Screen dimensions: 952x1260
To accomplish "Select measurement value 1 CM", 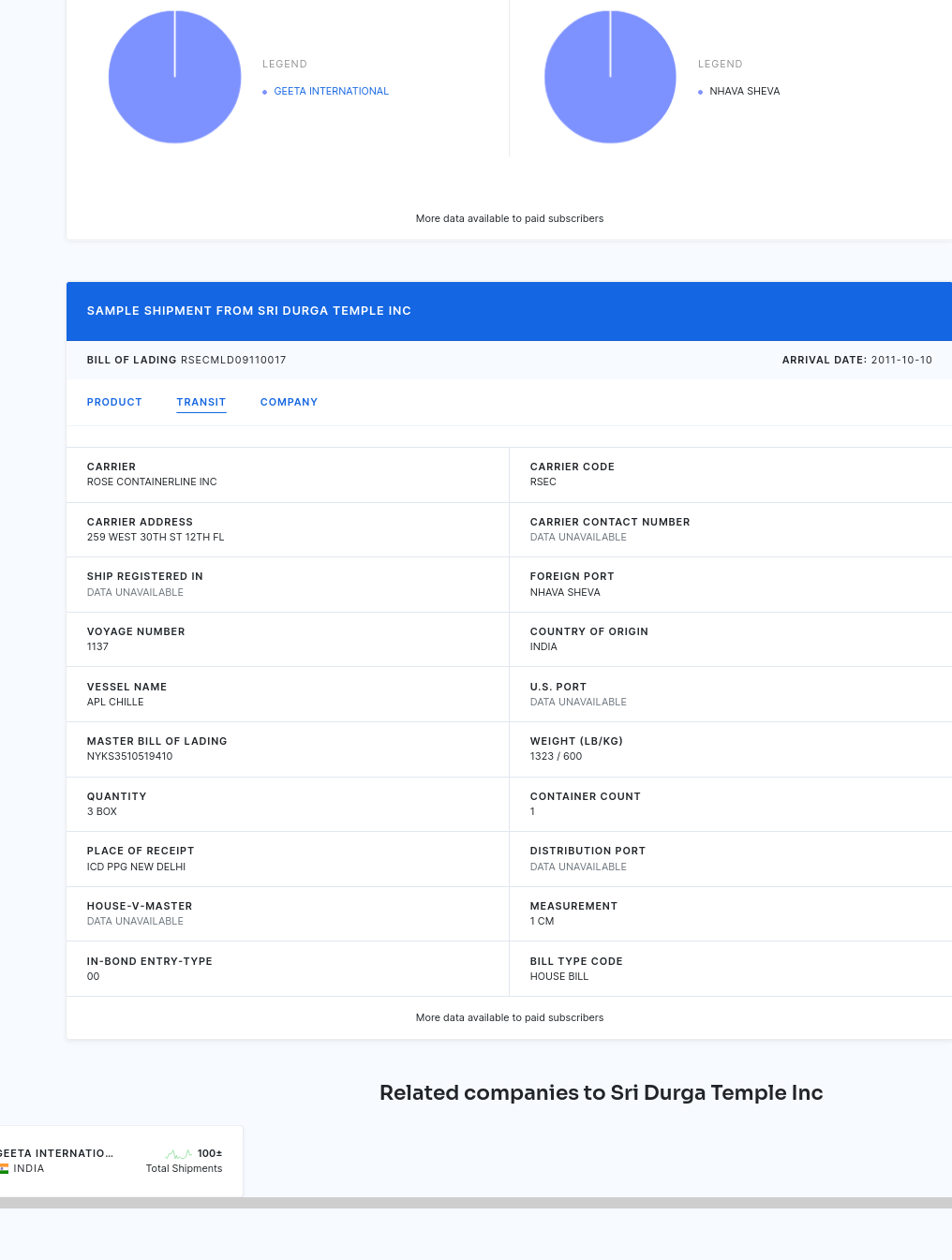I will [x=542, y=921].
